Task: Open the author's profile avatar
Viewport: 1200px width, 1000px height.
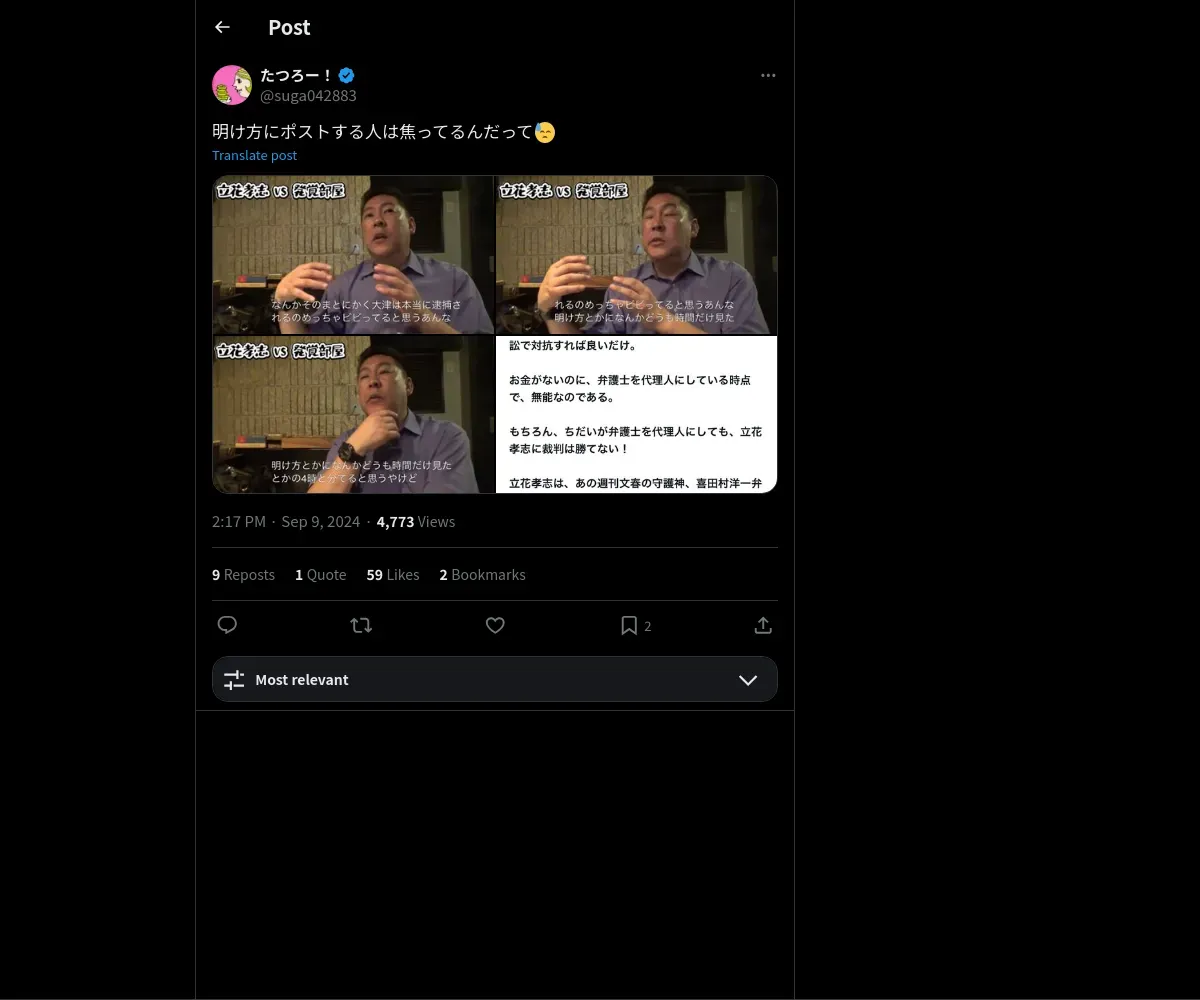Action: click(x=232, y=85)
